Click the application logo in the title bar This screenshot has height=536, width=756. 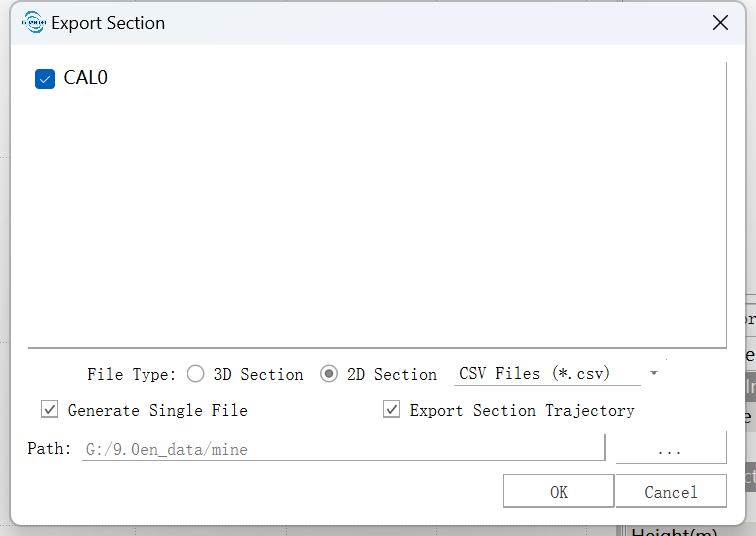(34, 22)
